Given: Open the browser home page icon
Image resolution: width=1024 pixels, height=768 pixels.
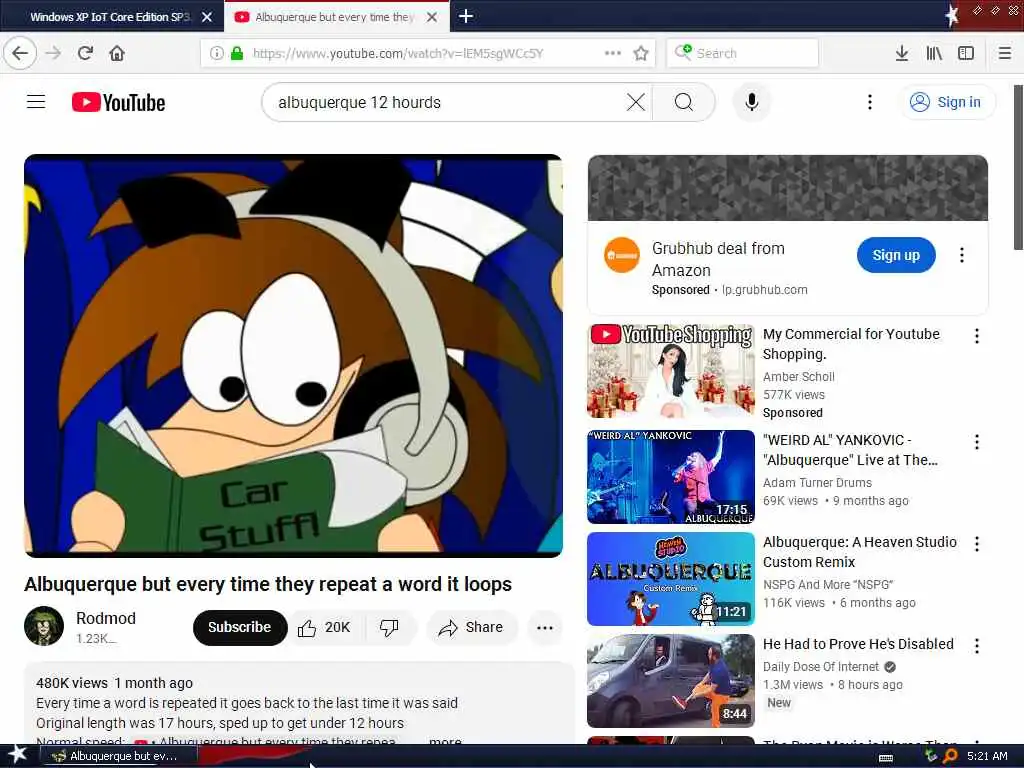Looking at the screenshot, I should coord(117,53).
